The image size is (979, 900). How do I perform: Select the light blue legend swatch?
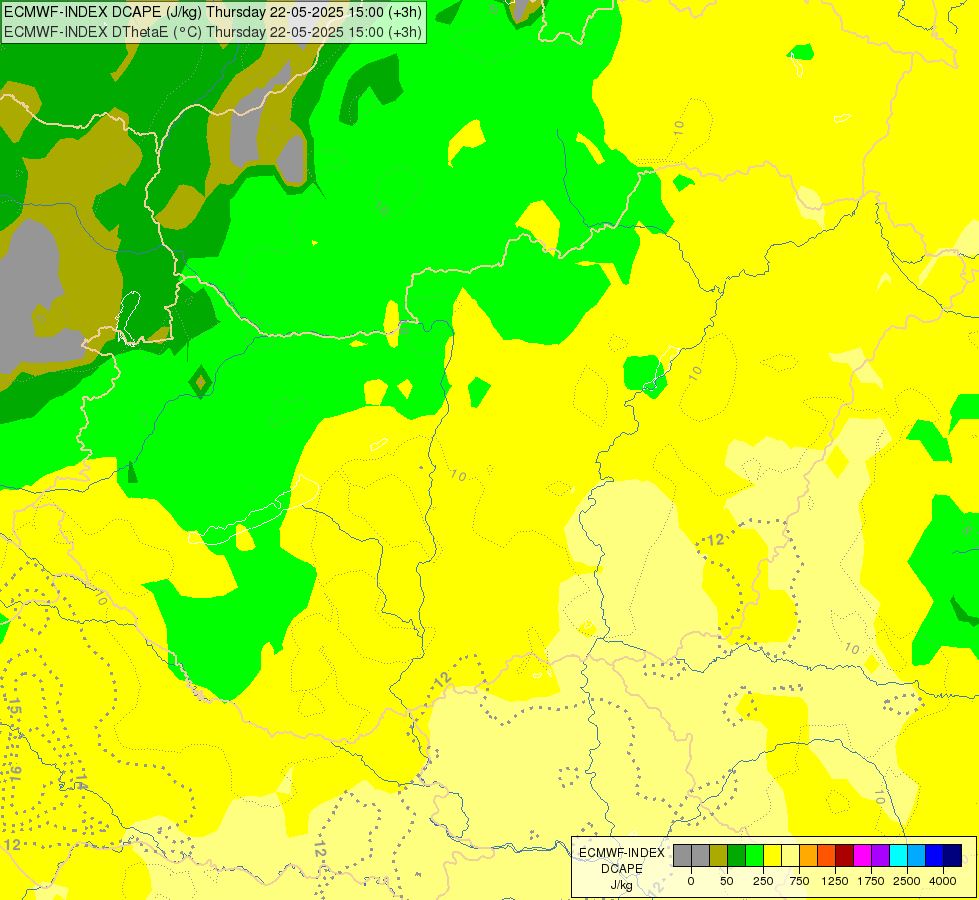tap(917, 855)
